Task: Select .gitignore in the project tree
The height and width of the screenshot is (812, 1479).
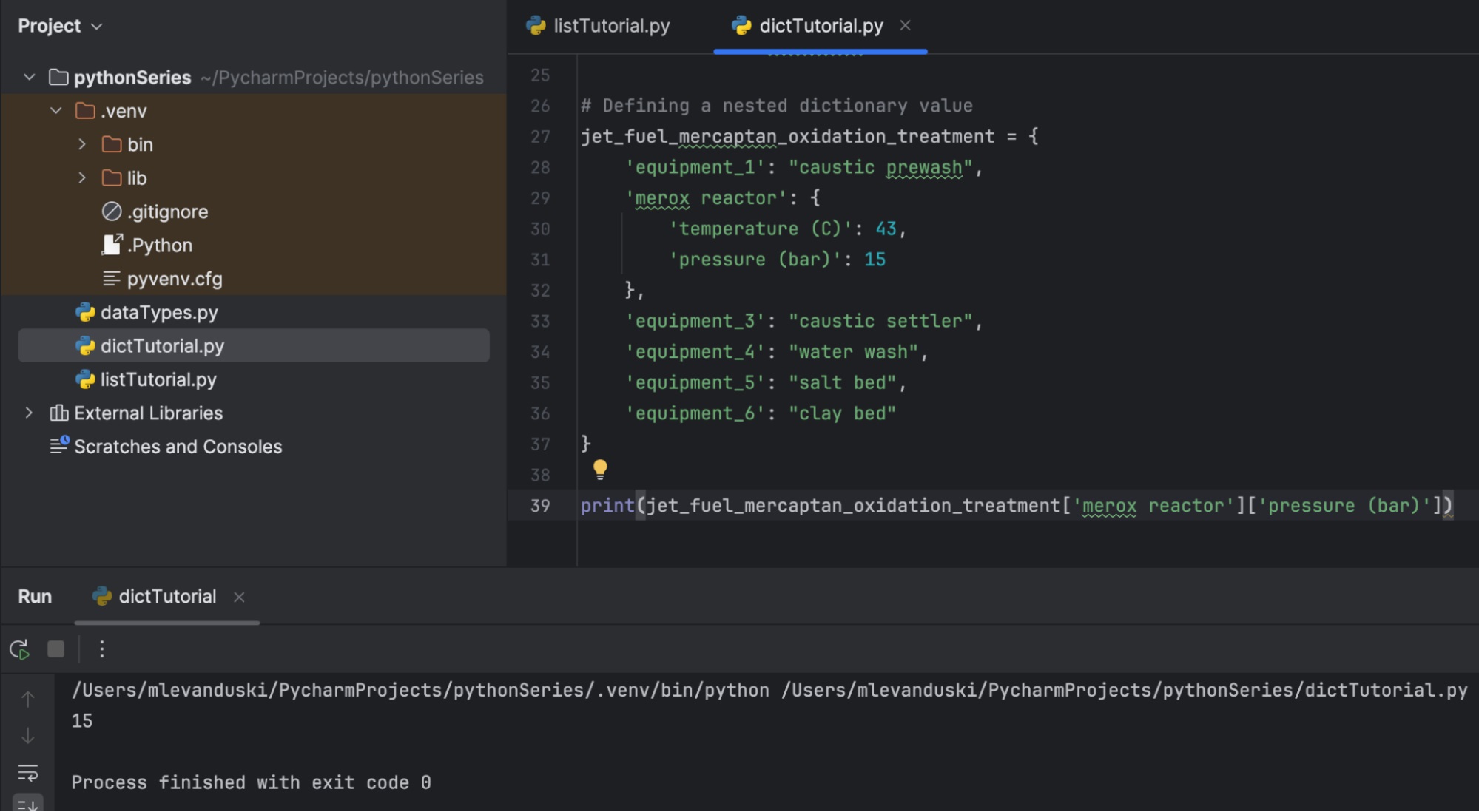Action: pos(254,212)
